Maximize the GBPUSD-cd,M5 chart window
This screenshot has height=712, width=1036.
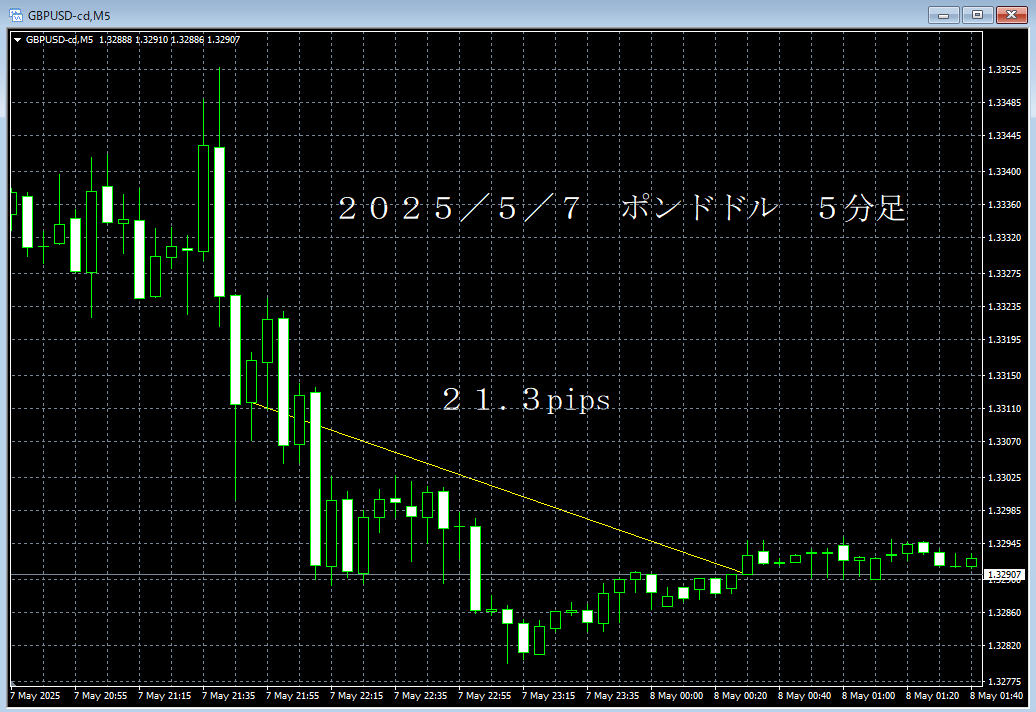[977, 15]
